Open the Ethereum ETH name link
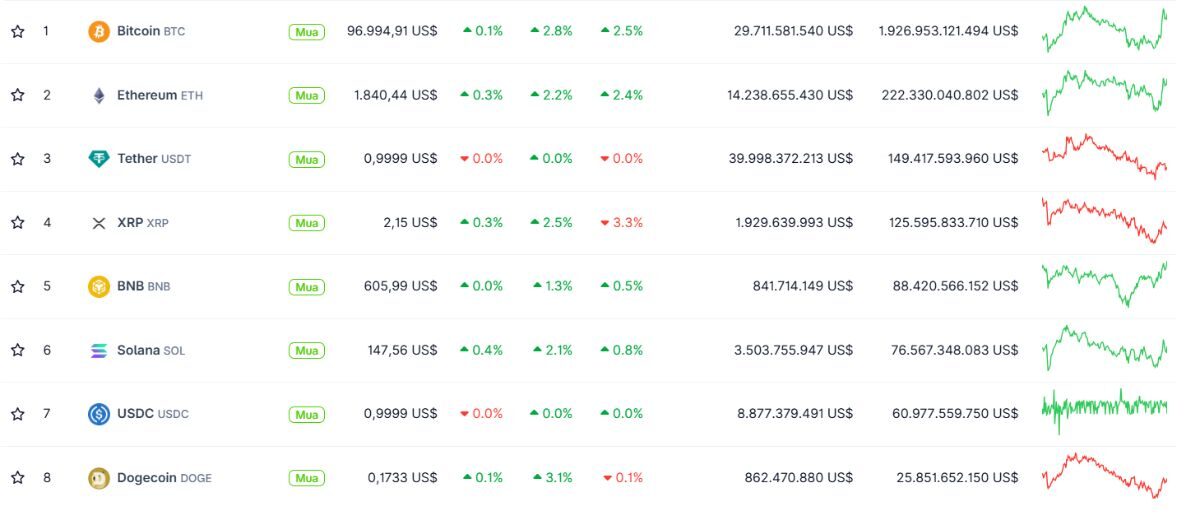 pos(160,95)
